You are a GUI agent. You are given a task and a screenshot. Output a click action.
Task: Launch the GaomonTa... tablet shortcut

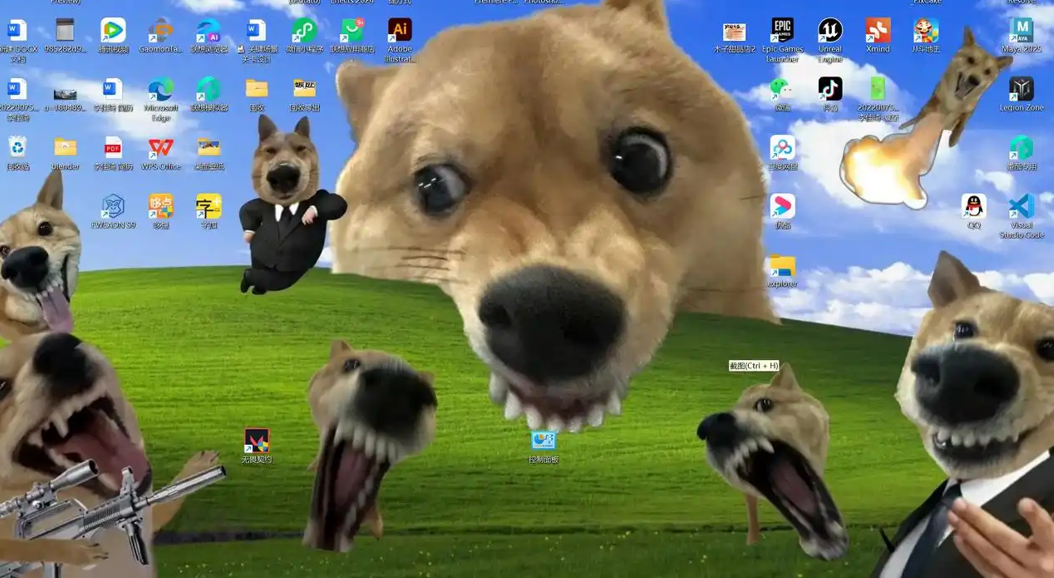coord(161,30)
